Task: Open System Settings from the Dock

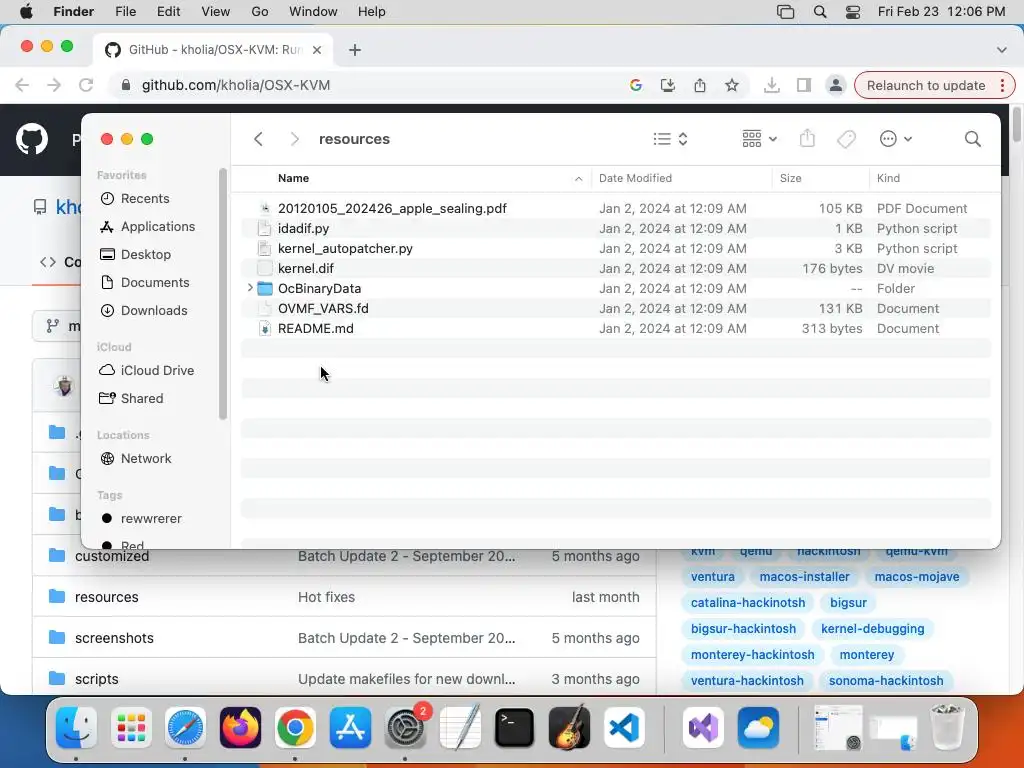Action: click(x=405, y=728)
